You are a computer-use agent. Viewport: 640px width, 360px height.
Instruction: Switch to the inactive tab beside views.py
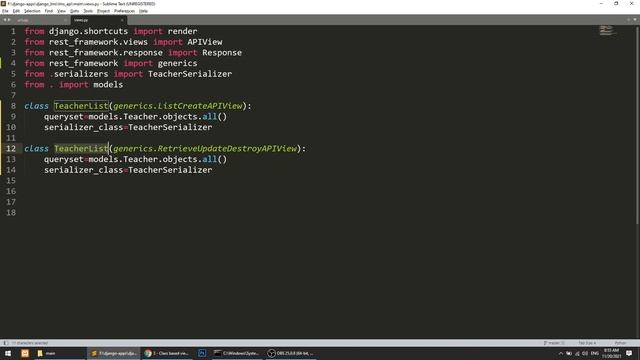(x=41, y=20)
